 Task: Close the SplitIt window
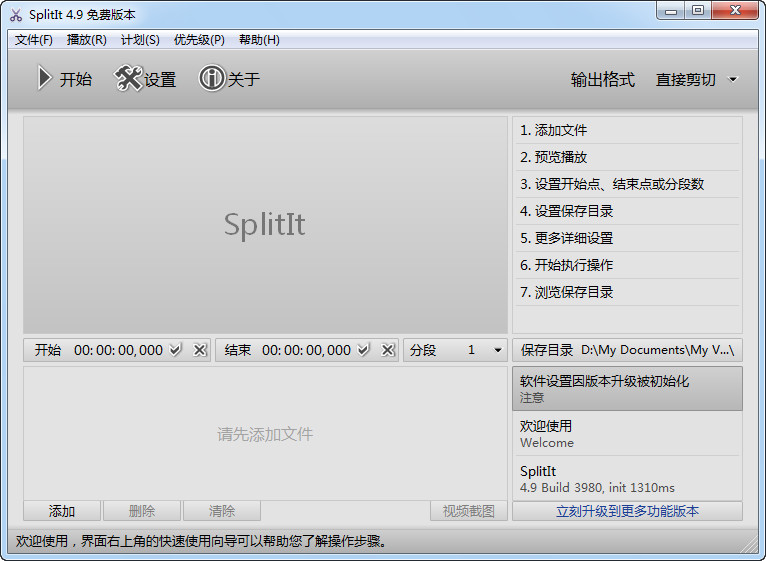736,11
